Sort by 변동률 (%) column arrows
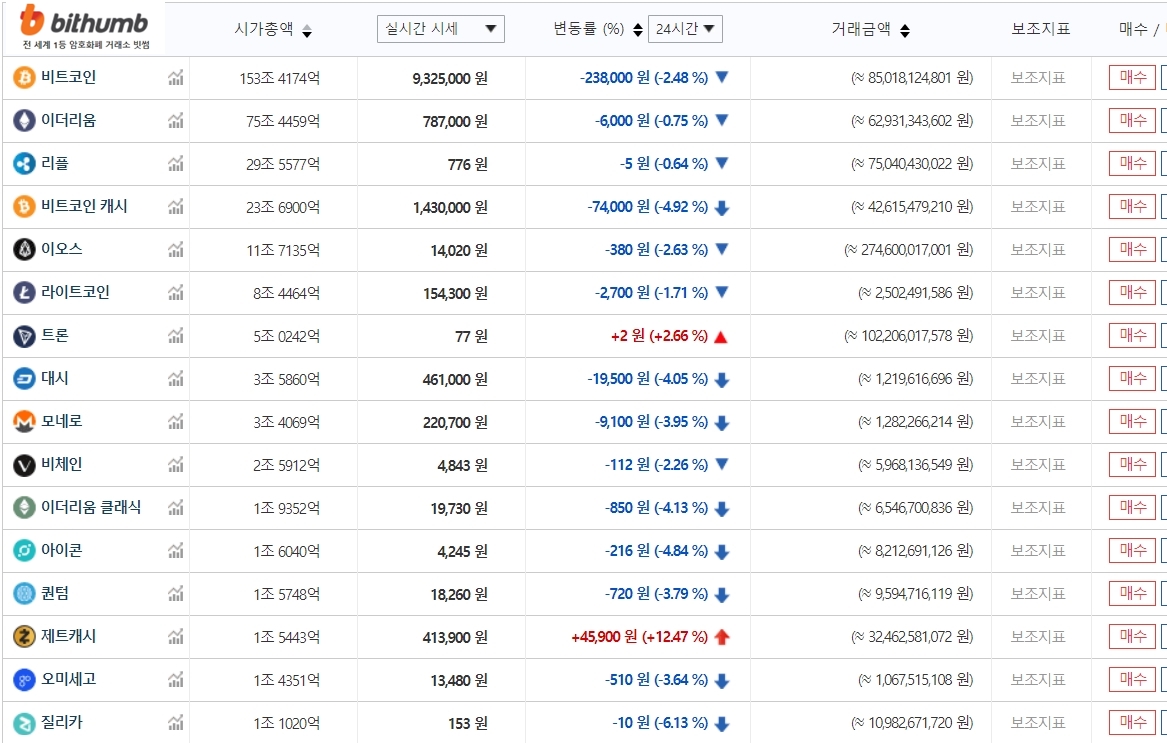 pyautogui.click(x=638, y=30)
